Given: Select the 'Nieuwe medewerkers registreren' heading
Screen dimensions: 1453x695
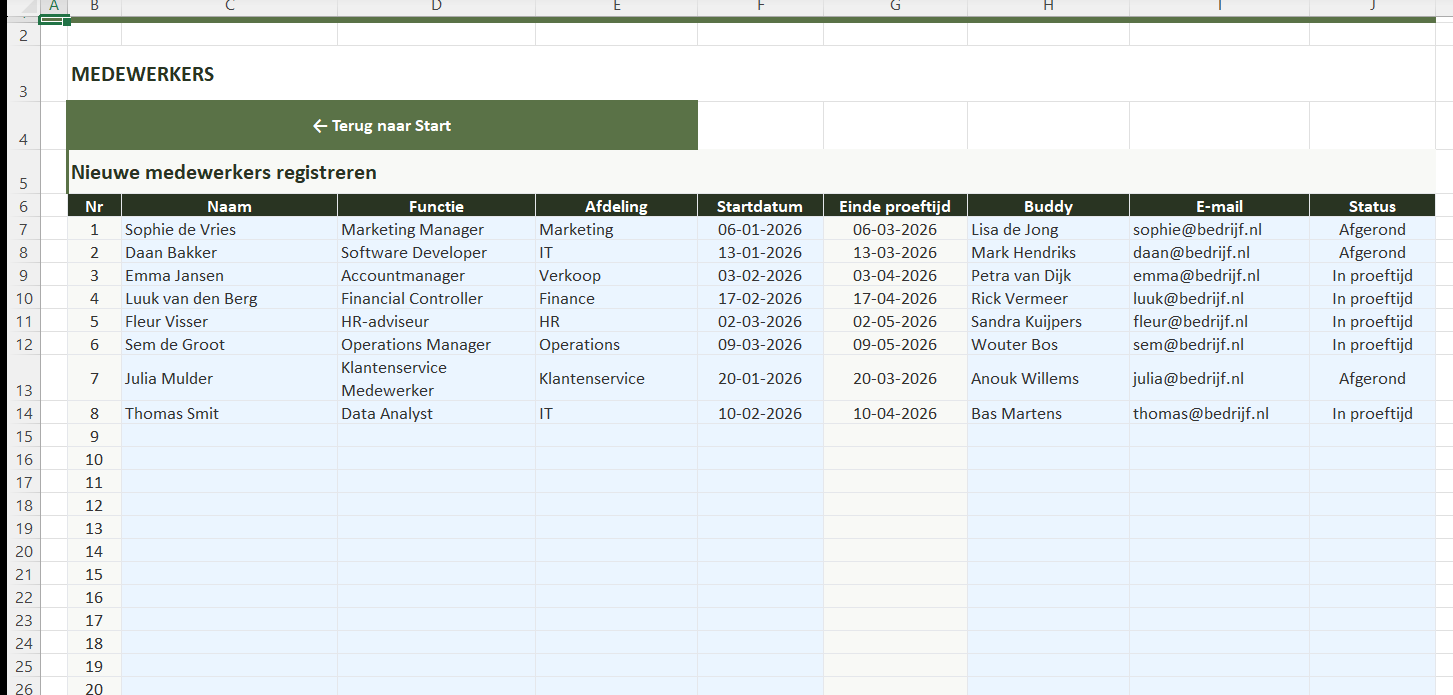Looking at the screenshot, I should pyautogui.click(x=224, y=173).
